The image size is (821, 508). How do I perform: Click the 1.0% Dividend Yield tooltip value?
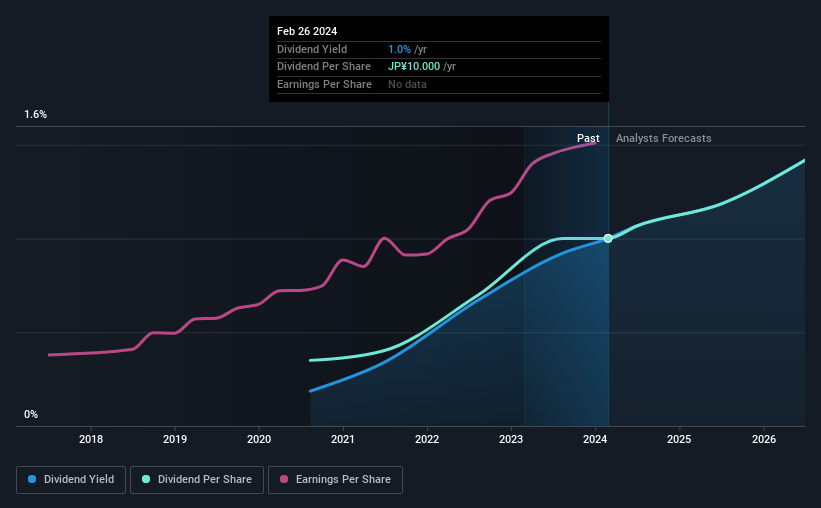click(399, 49)
